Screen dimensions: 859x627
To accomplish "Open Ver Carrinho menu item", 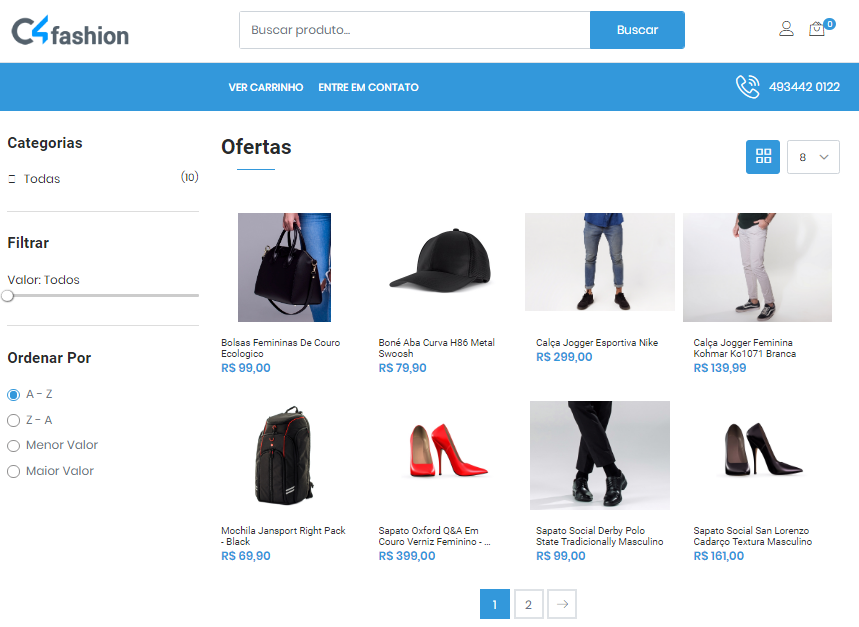I will [x=265, y=87].
